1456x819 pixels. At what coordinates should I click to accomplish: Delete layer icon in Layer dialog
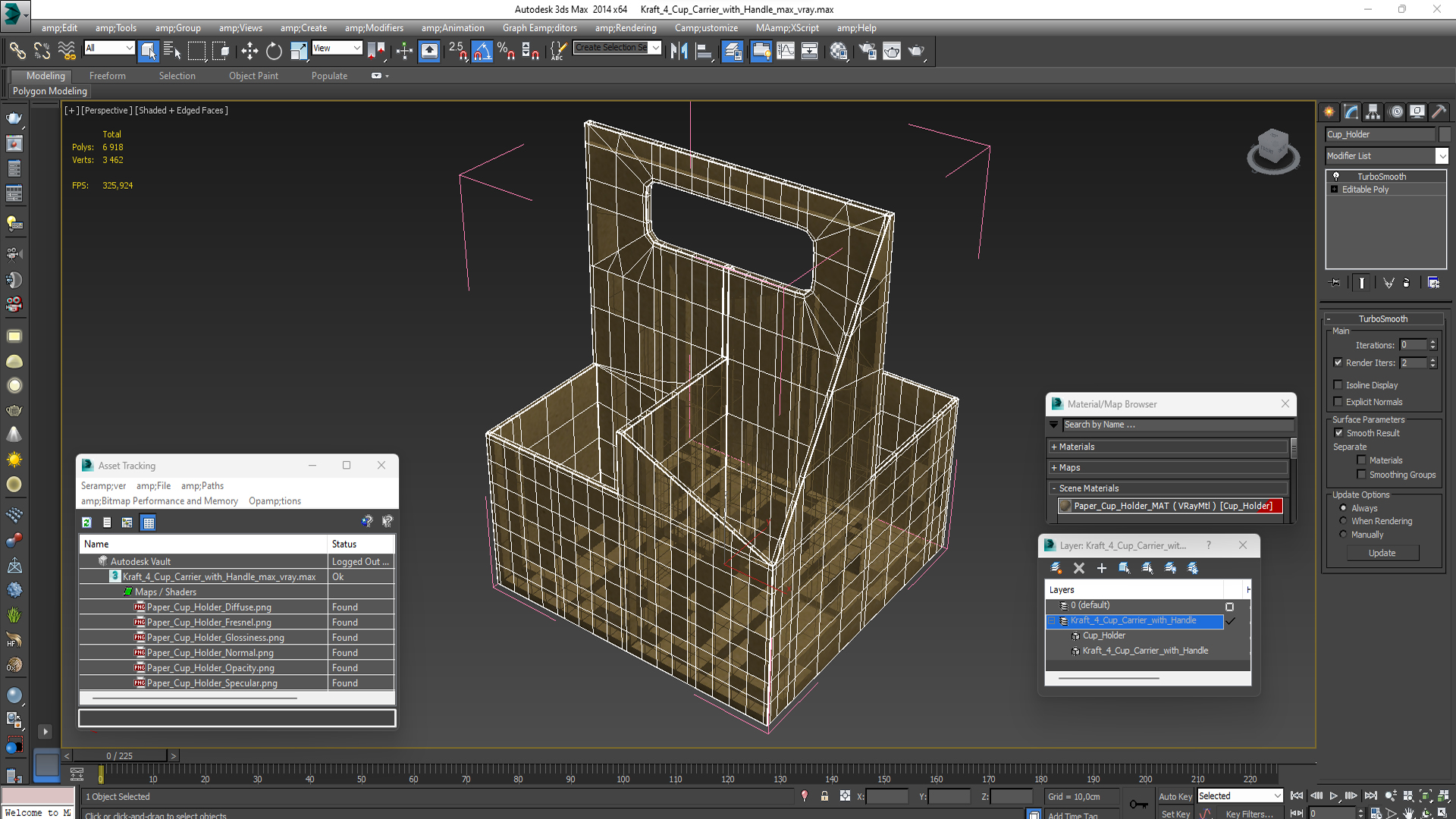click(x=1079, y=568)
